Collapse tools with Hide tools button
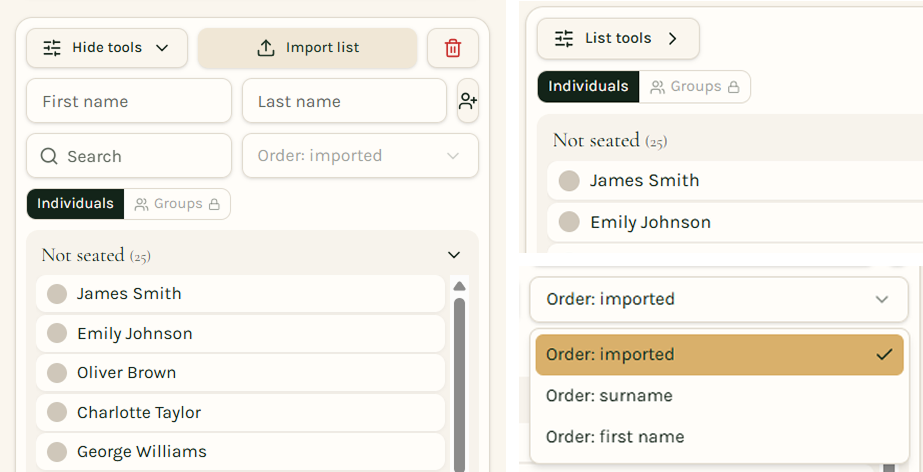Screen dimensions: 923x472 click(x=107, y=48)
